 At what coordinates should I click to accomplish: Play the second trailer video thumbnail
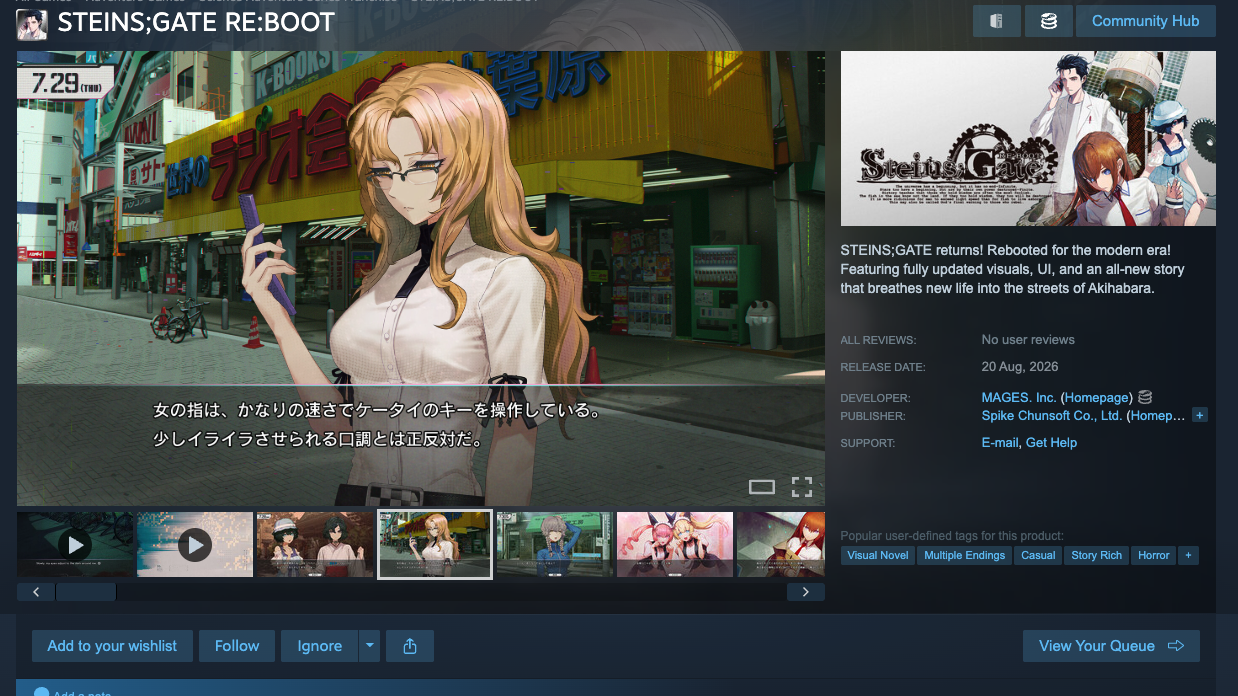point(195,544)
